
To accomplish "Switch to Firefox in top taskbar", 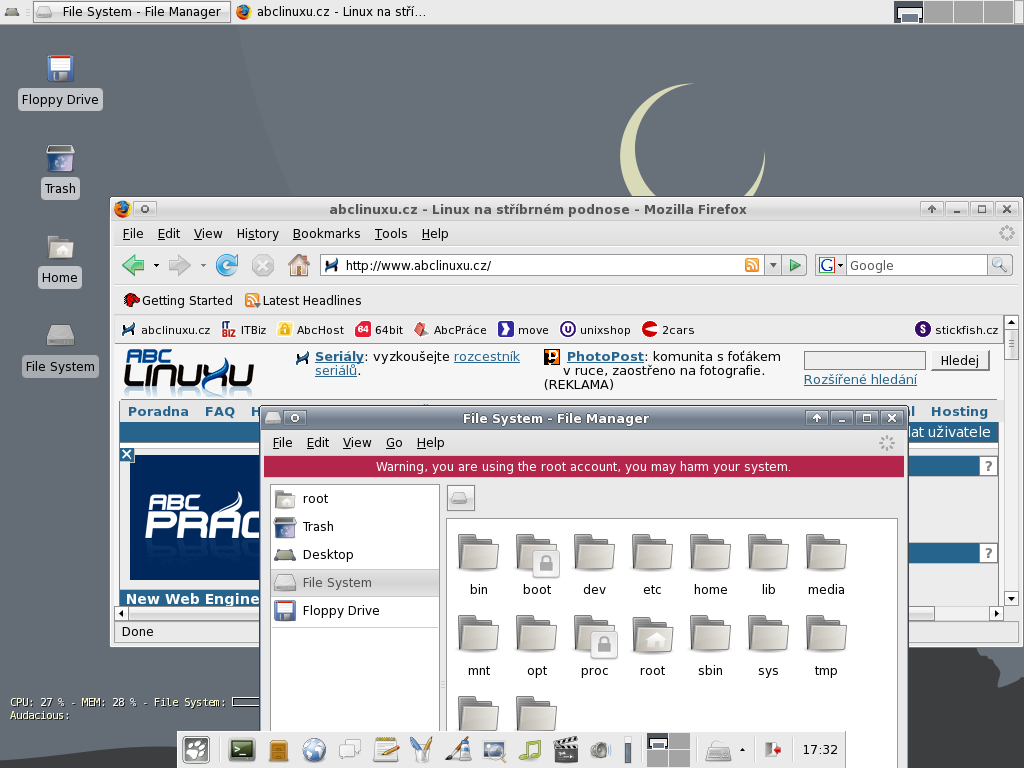I will pyautogui.click(x=330, y=12).
